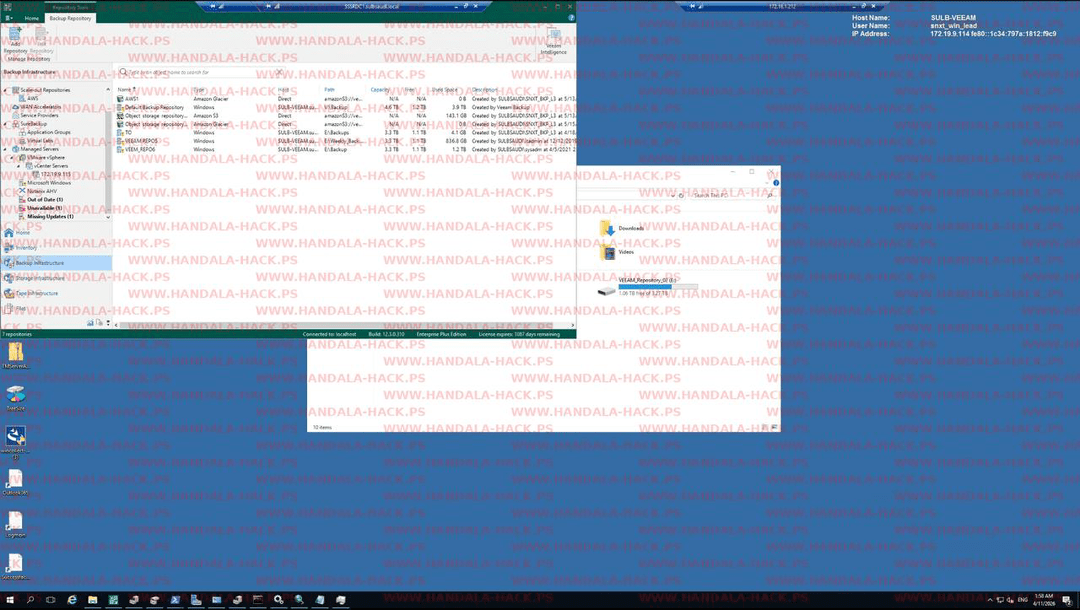Select Missing Updates (1) tree node

(45, 216)
